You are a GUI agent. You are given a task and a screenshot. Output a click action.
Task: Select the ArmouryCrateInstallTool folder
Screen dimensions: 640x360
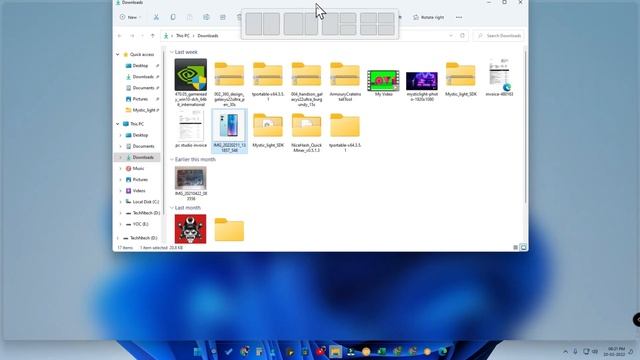point(345,82)
